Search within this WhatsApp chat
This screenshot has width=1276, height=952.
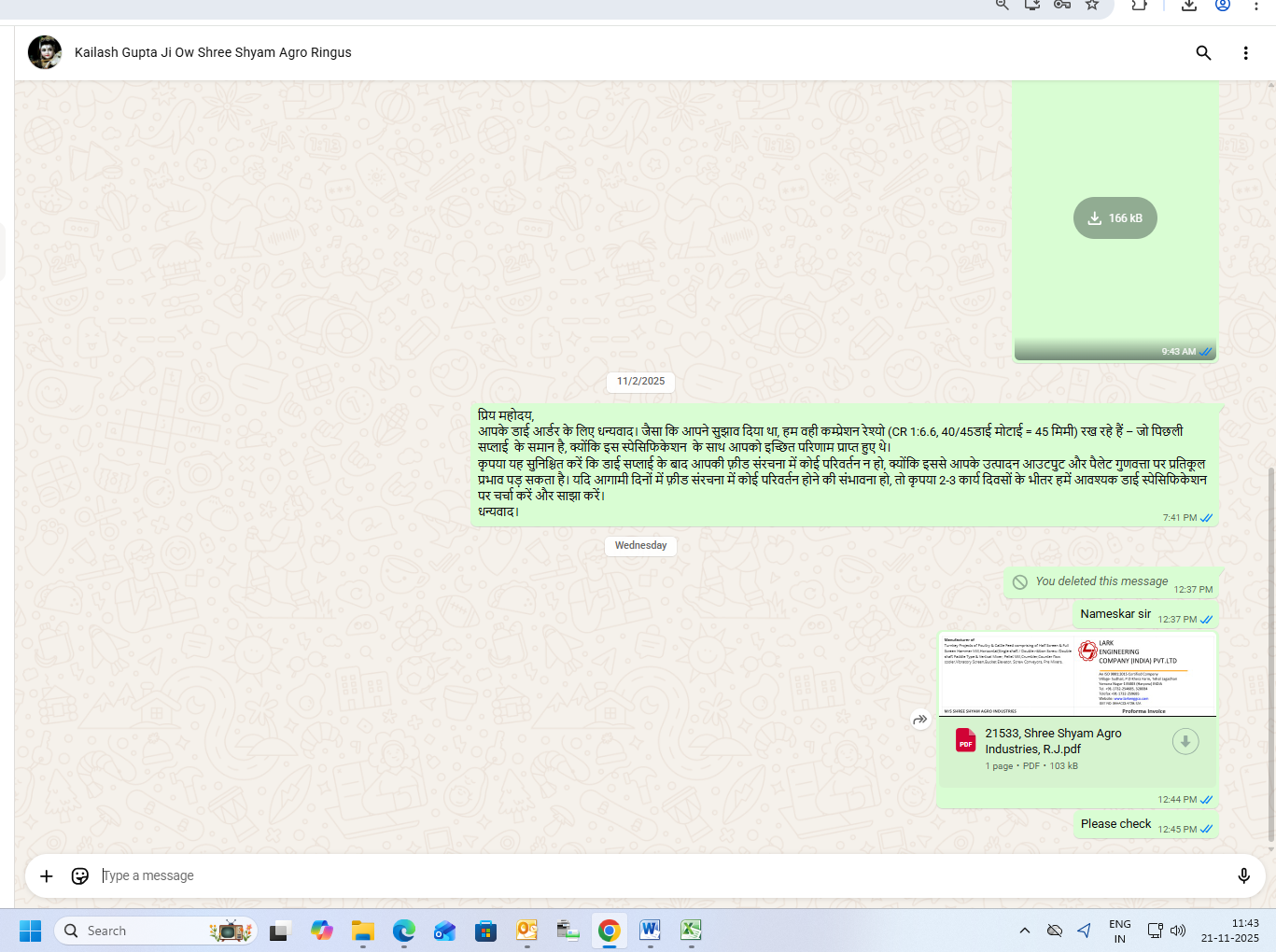1203,53
